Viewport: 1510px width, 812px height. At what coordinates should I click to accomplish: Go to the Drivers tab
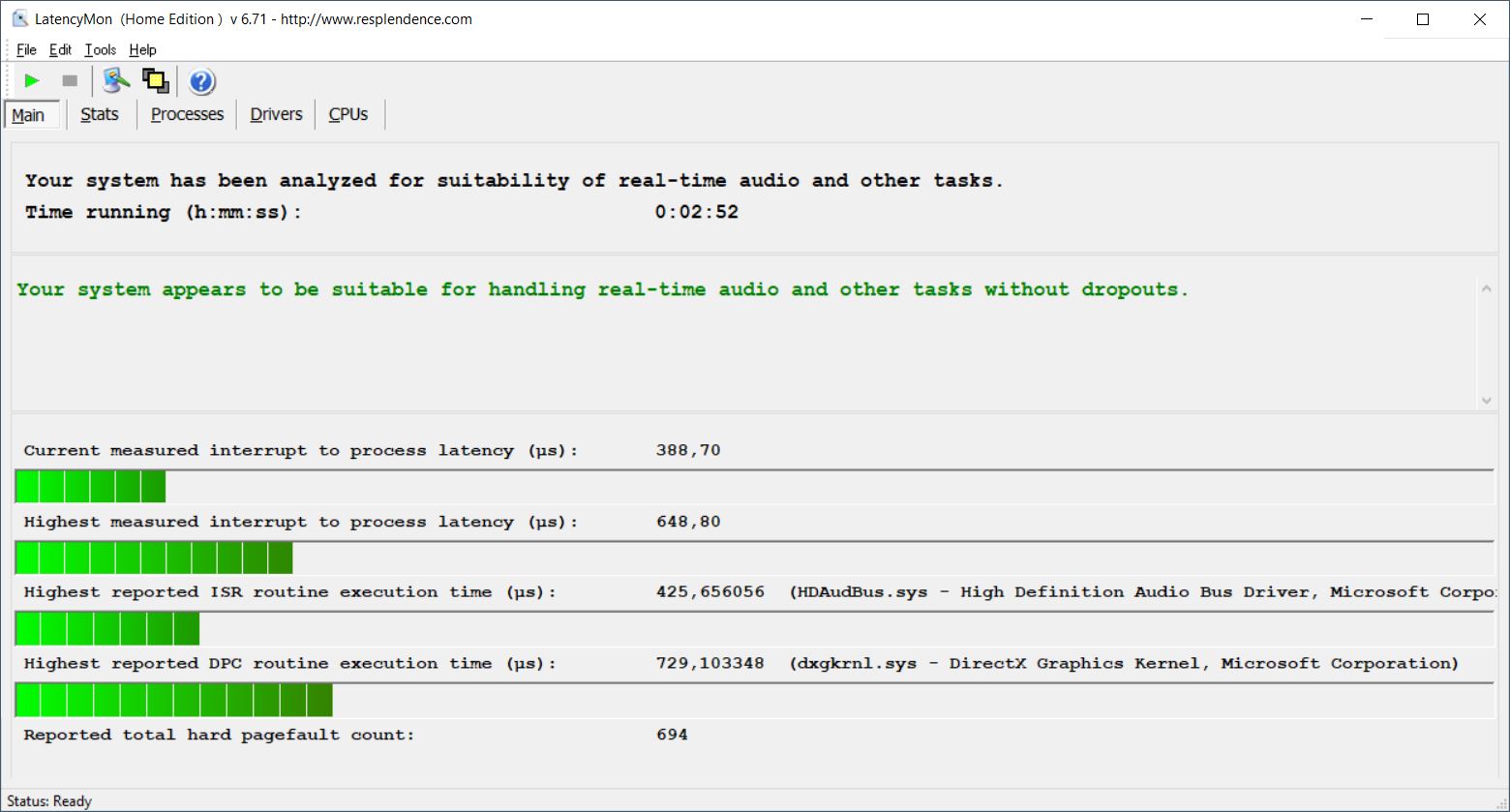[276, 114]
